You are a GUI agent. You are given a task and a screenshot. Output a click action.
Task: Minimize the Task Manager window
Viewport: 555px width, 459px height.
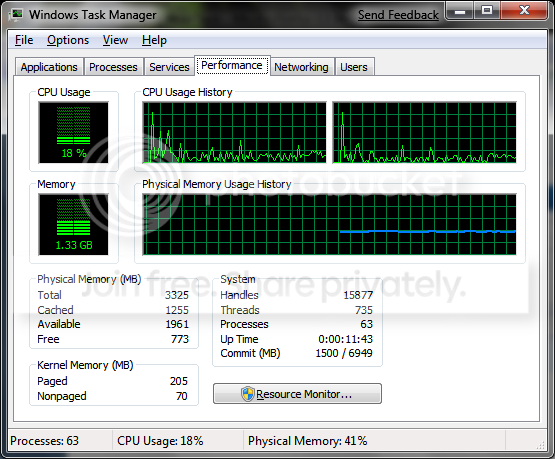[x=459, y=11]
